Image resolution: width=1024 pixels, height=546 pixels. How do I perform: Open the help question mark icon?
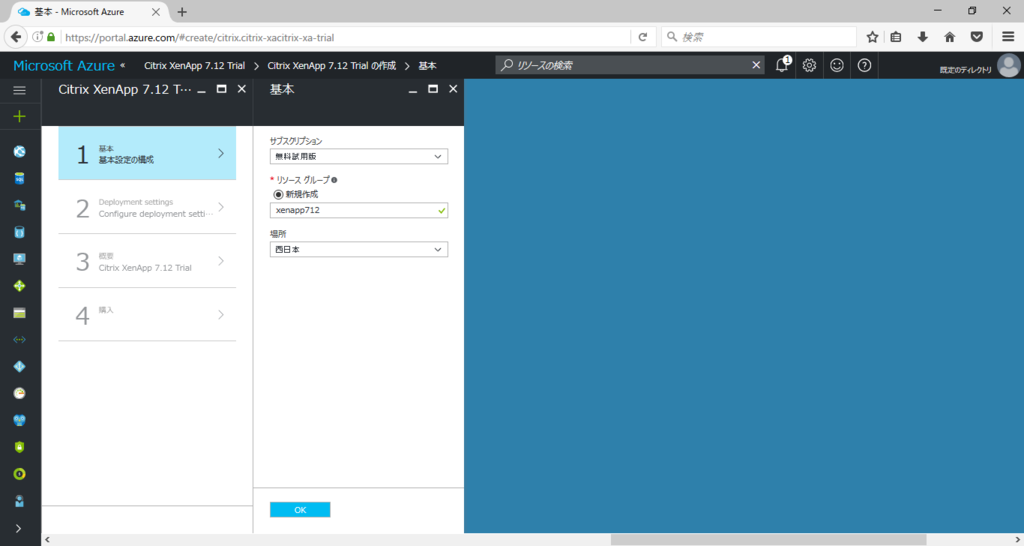click(x=864, y=65)
